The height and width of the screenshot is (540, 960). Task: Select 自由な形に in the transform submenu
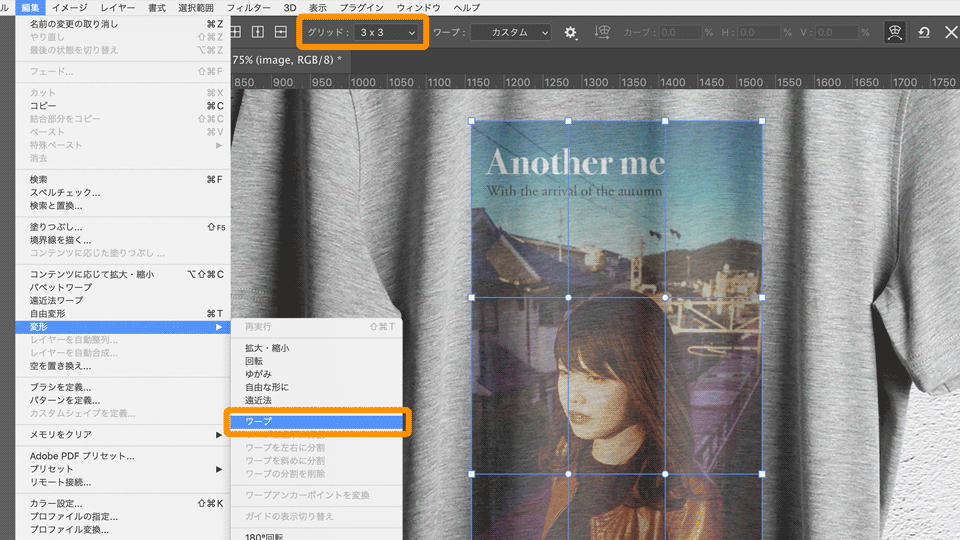point(317,387)
